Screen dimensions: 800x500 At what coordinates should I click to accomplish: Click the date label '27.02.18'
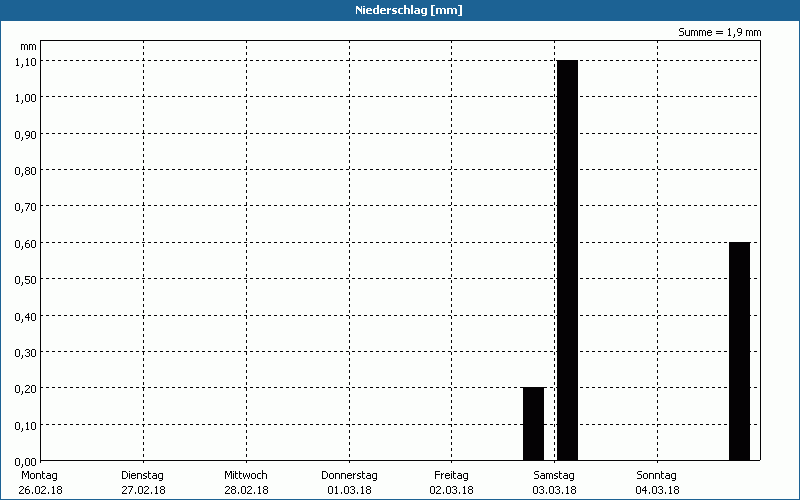point(143,491)
